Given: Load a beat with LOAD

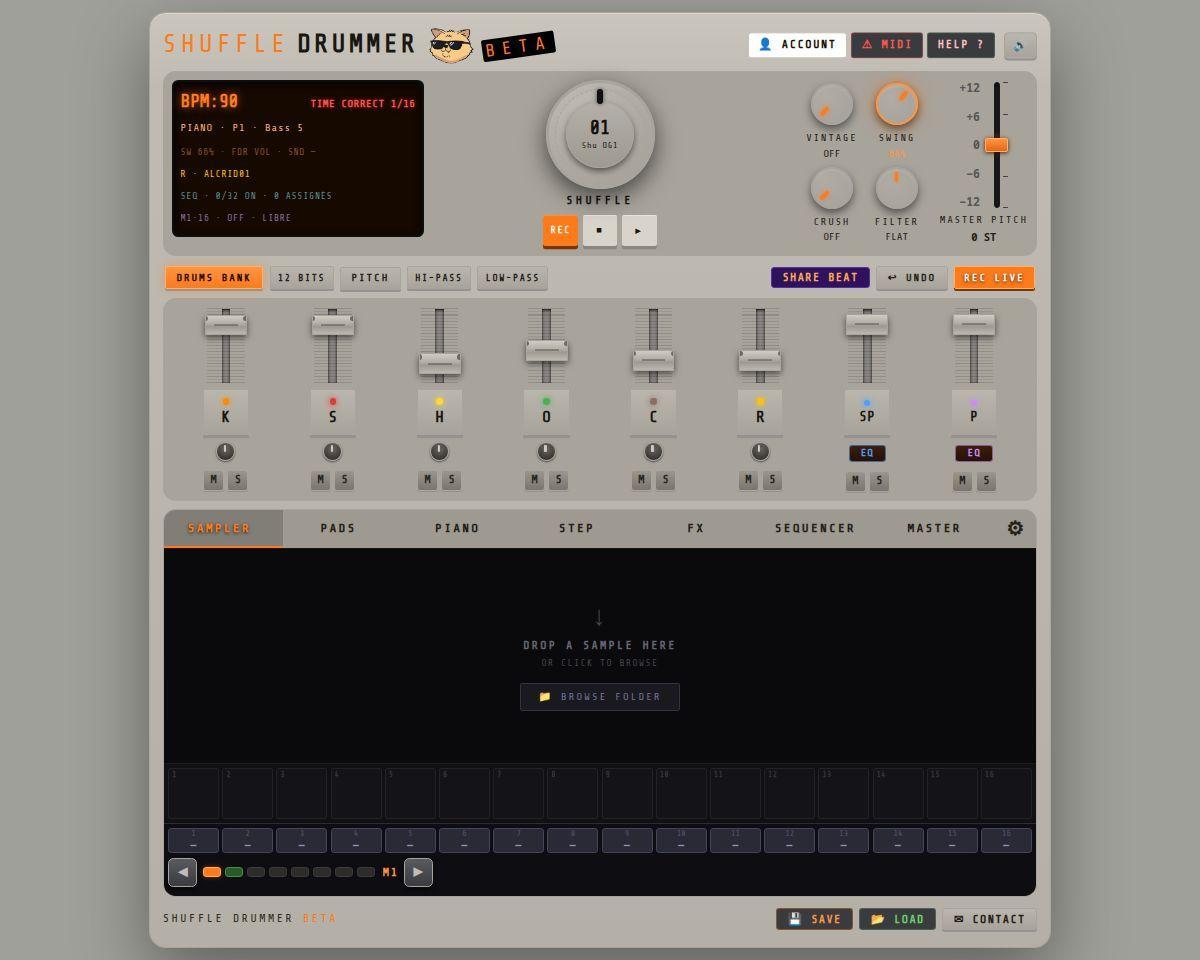Looking at the screenshot, I should (x=897, y=919).
